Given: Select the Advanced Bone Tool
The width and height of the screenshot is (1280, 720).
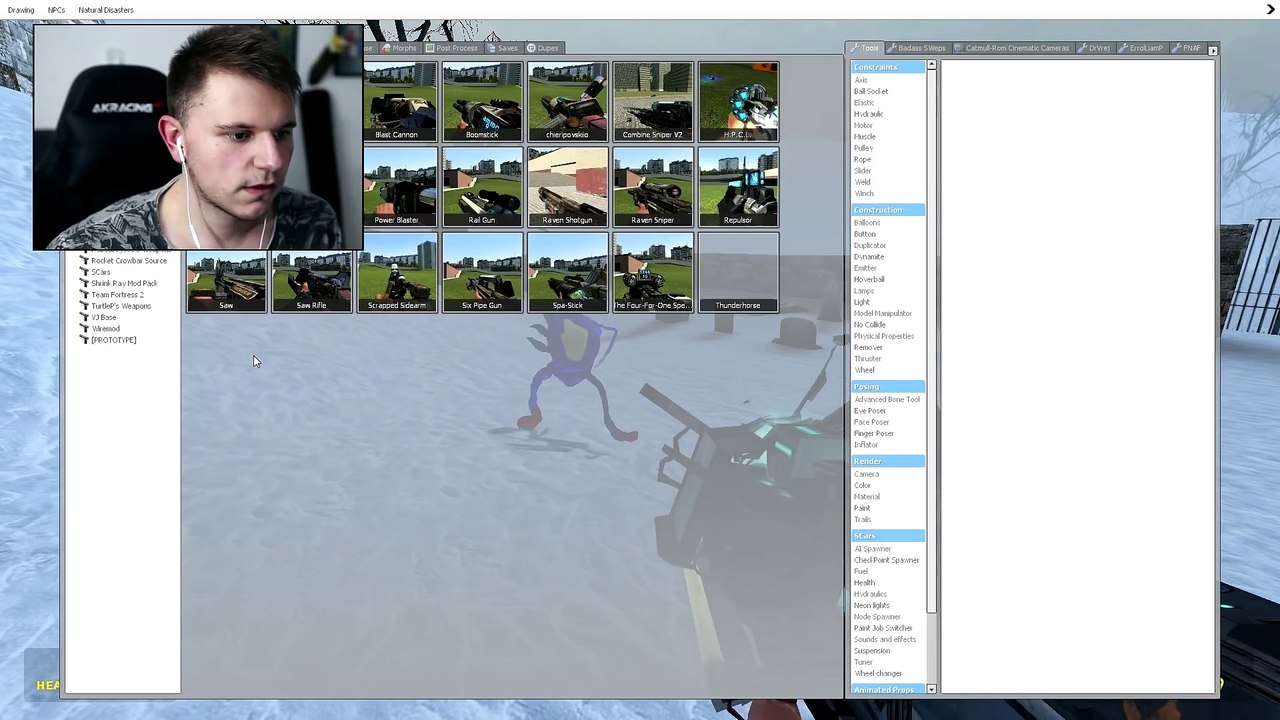Looking at the screenshot, I should pos(887,400).
